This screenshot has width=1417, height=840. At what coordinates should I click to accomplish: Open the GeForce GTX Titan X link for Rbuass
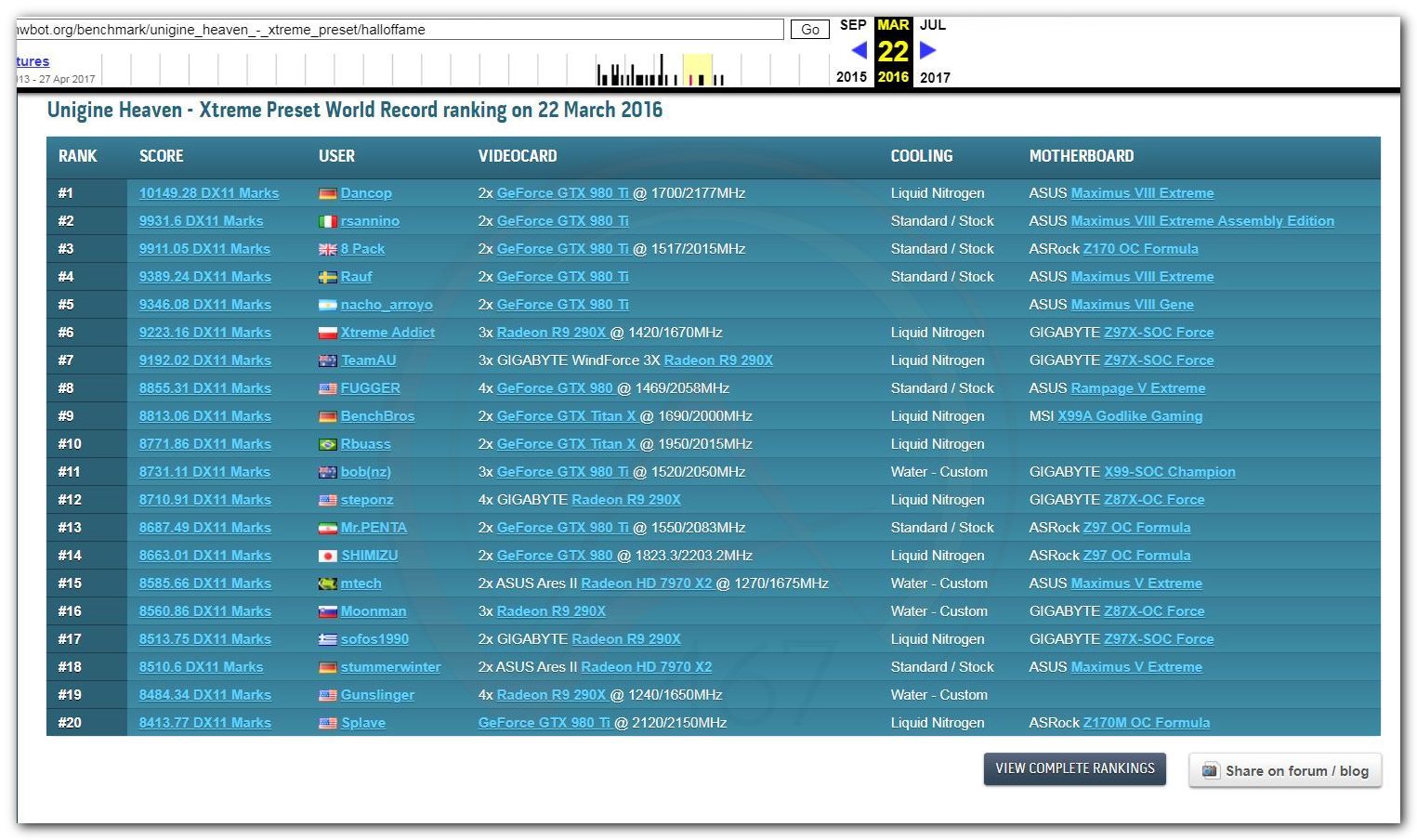(x=567, y=444)
